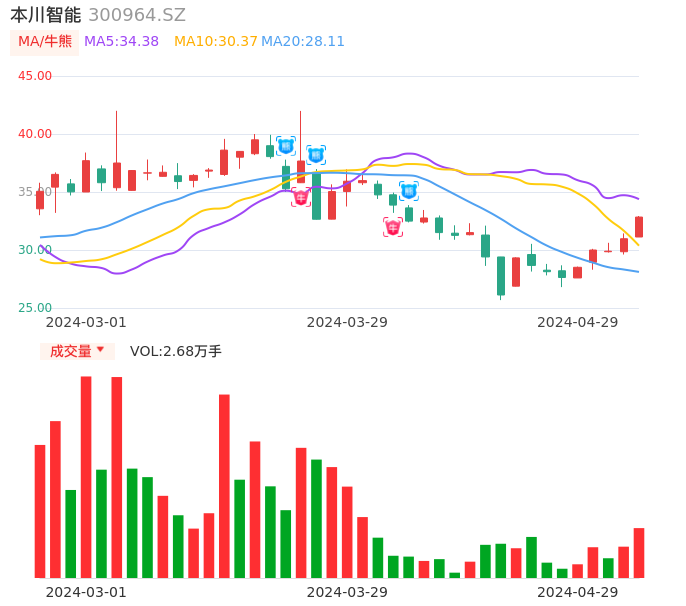
Task: Click the 2024-03-29 date under price chart
Action: pos(347,322)
